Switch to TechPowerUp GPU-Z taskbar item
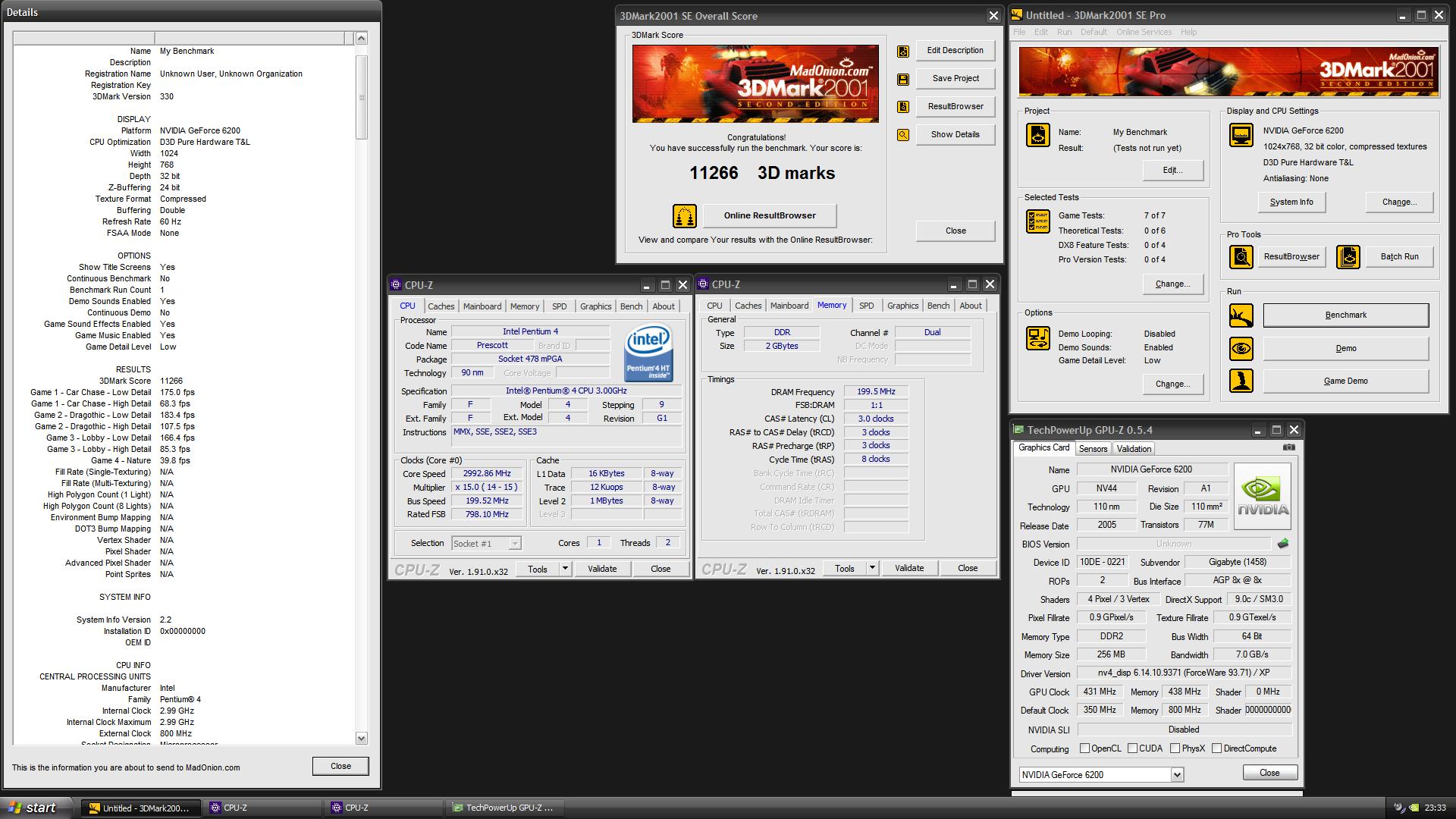The image size is (1456, 819). pos(504,808)
